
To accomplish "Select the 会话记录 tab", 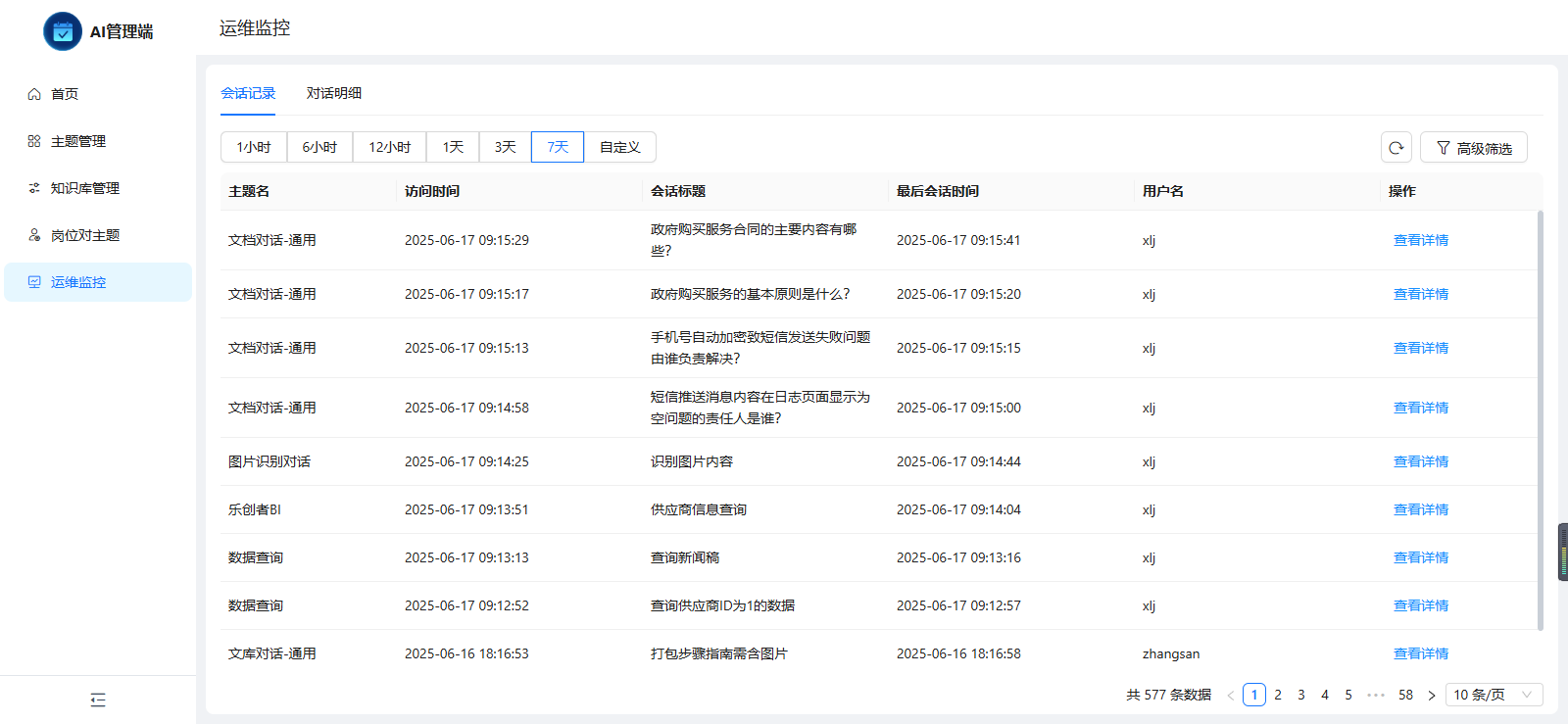I will click(x=248, y=93).
